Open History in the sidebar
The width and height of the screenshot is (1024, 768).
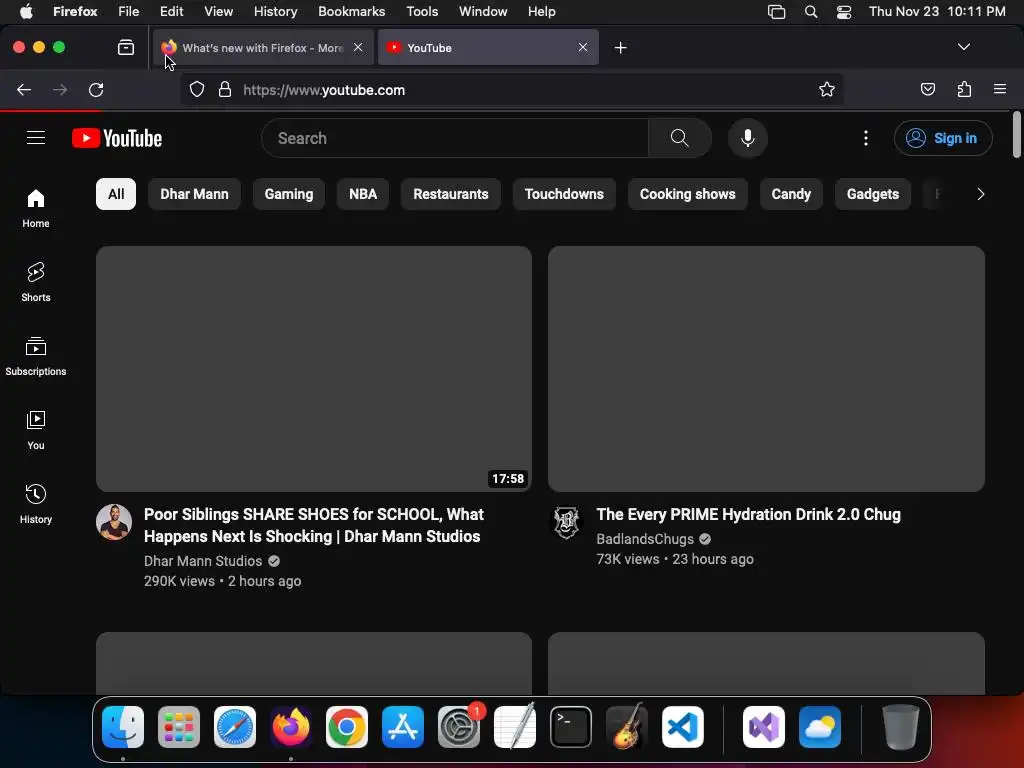(36, 504)
